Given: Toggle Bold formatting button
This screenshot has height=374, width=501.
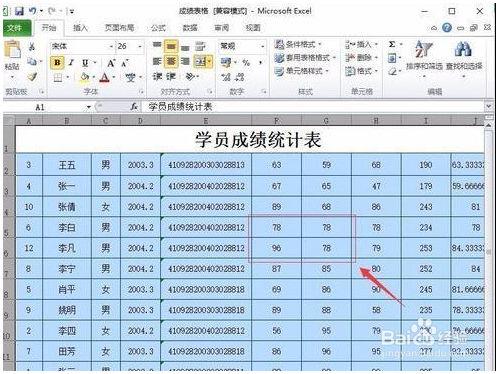Looking at the screenshot, I should 57,63.
